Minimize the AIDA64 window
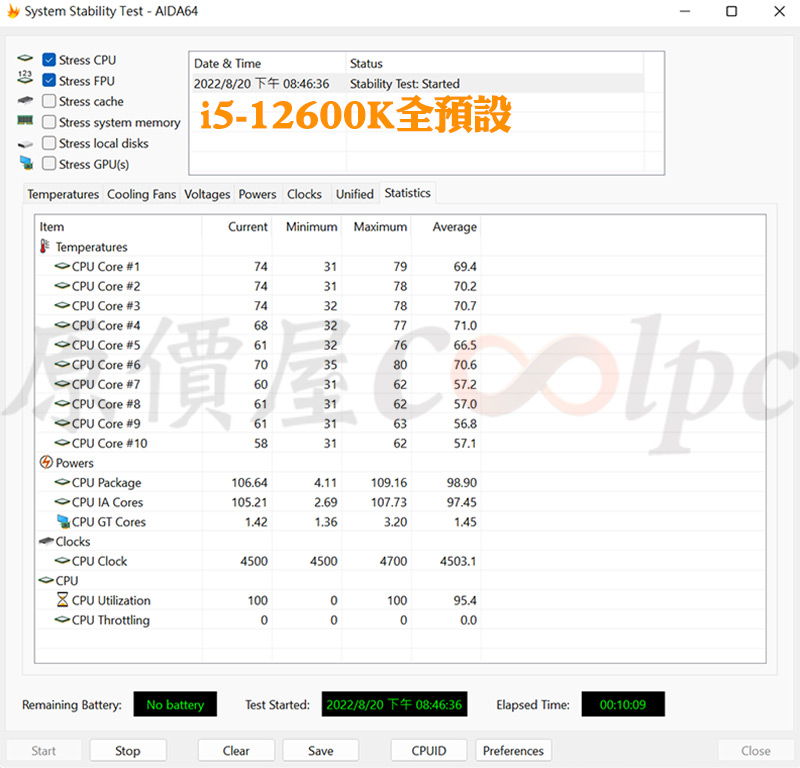The width and height of the screenshot is (800, 768). [x=685, y=11]
